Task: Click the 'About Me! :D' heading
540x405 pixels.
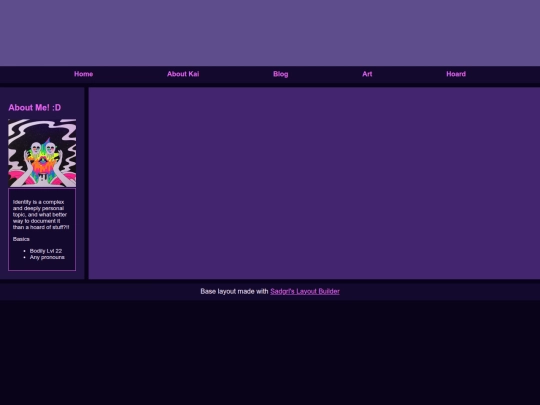Action: [x=35, y=108]
